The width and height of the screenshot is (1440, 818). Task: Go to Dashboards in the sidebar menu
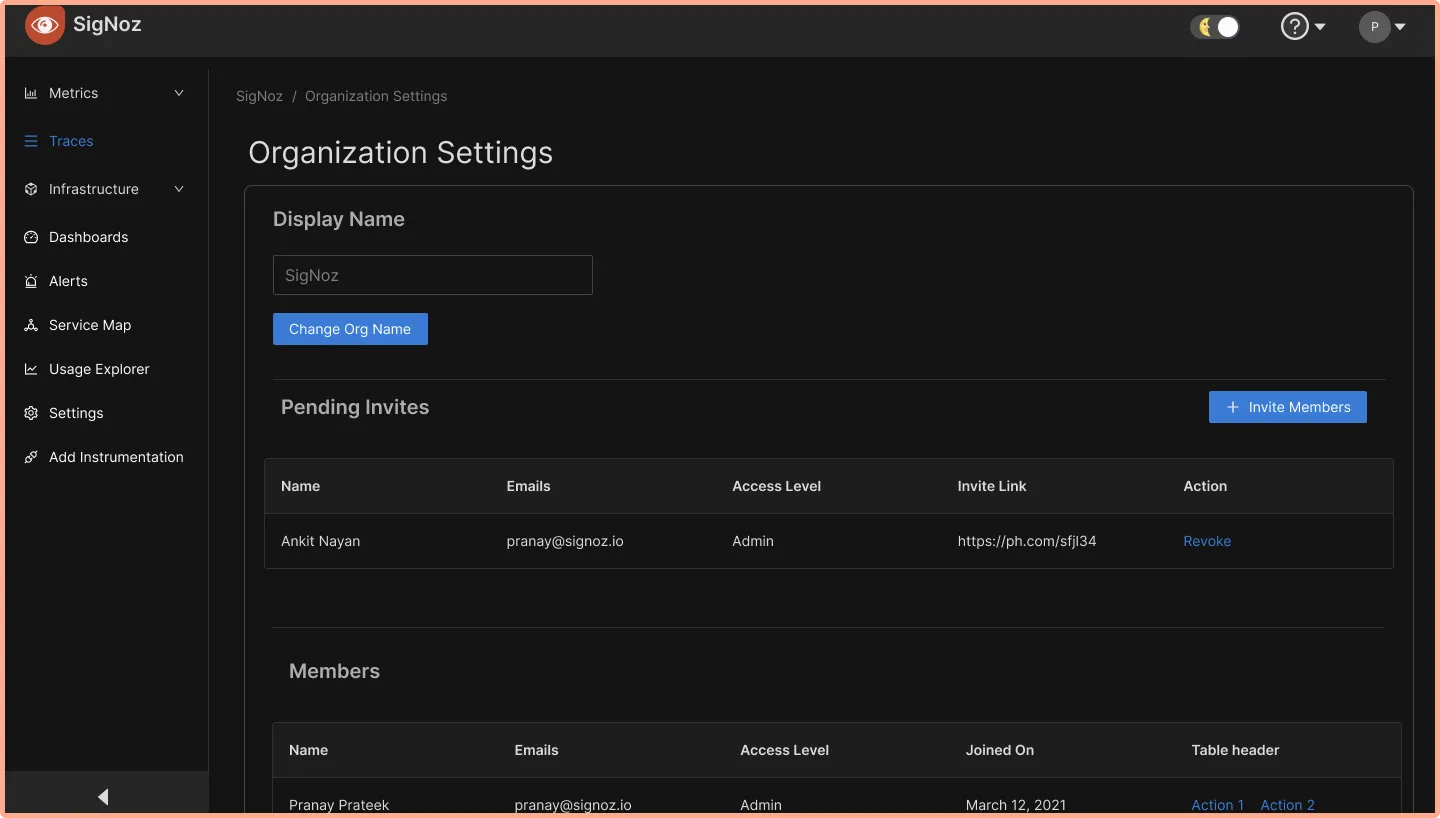89,237
